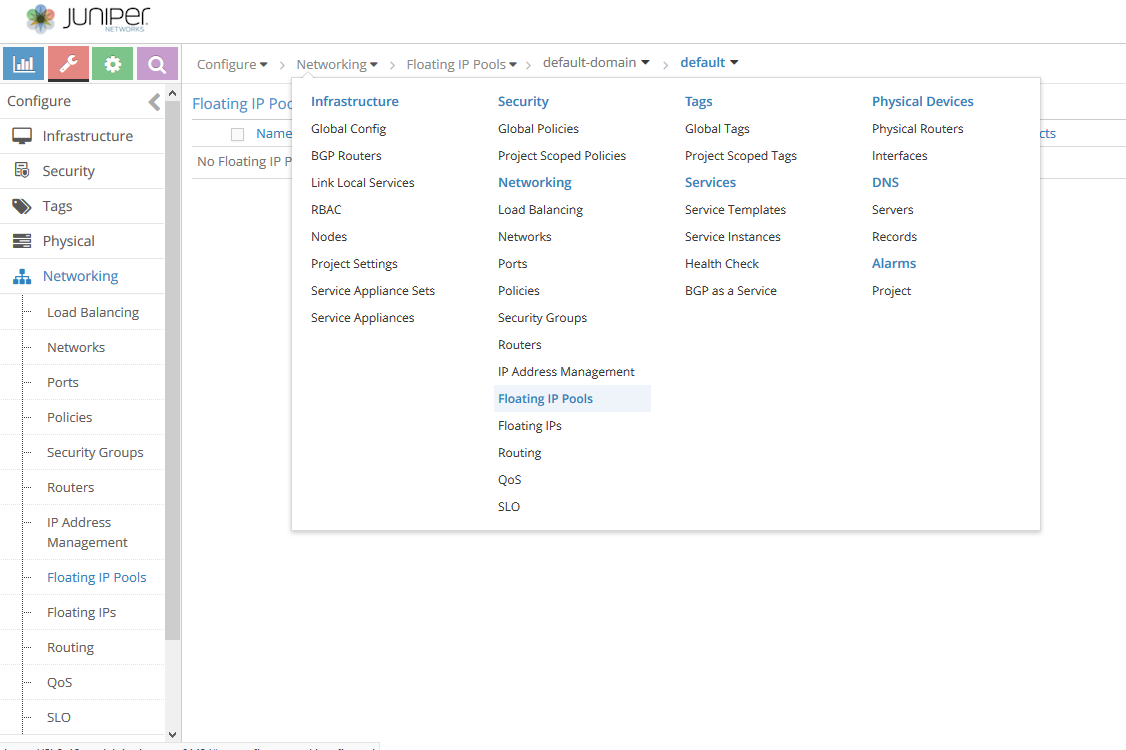This screenshot has height=750, width=1126.
Task: Select IP Address Management in the sidebar tree
Action: coord(88,532)
